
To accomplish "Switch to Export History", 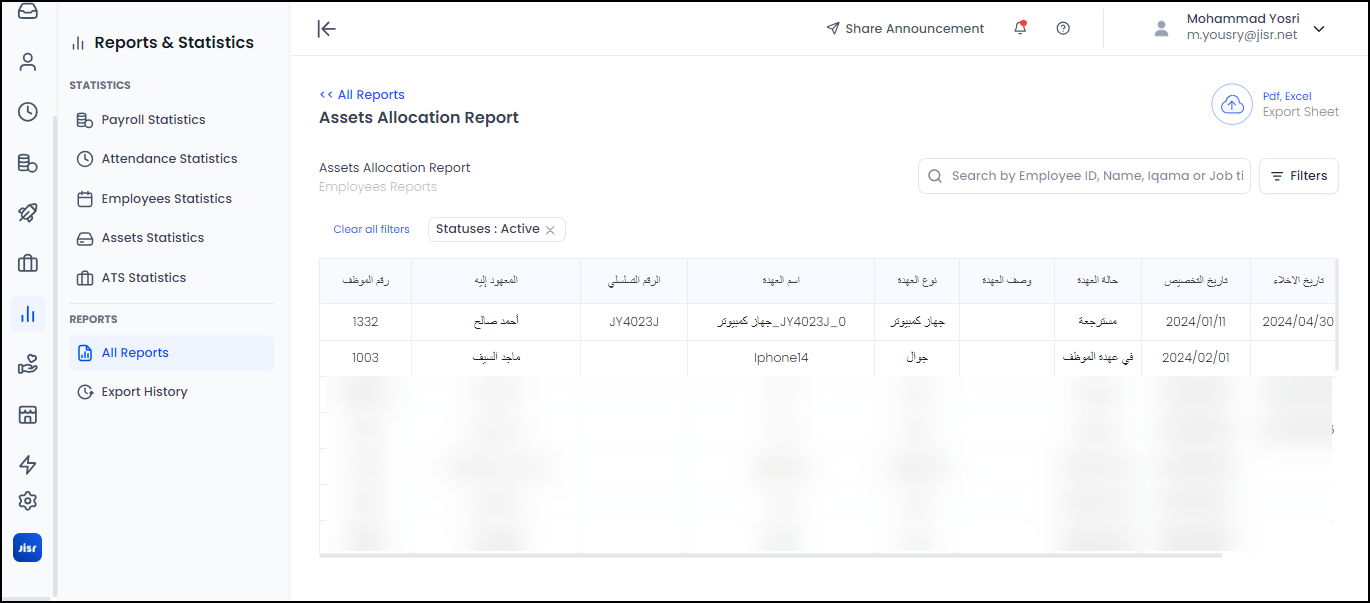I will tap(143, 391).
